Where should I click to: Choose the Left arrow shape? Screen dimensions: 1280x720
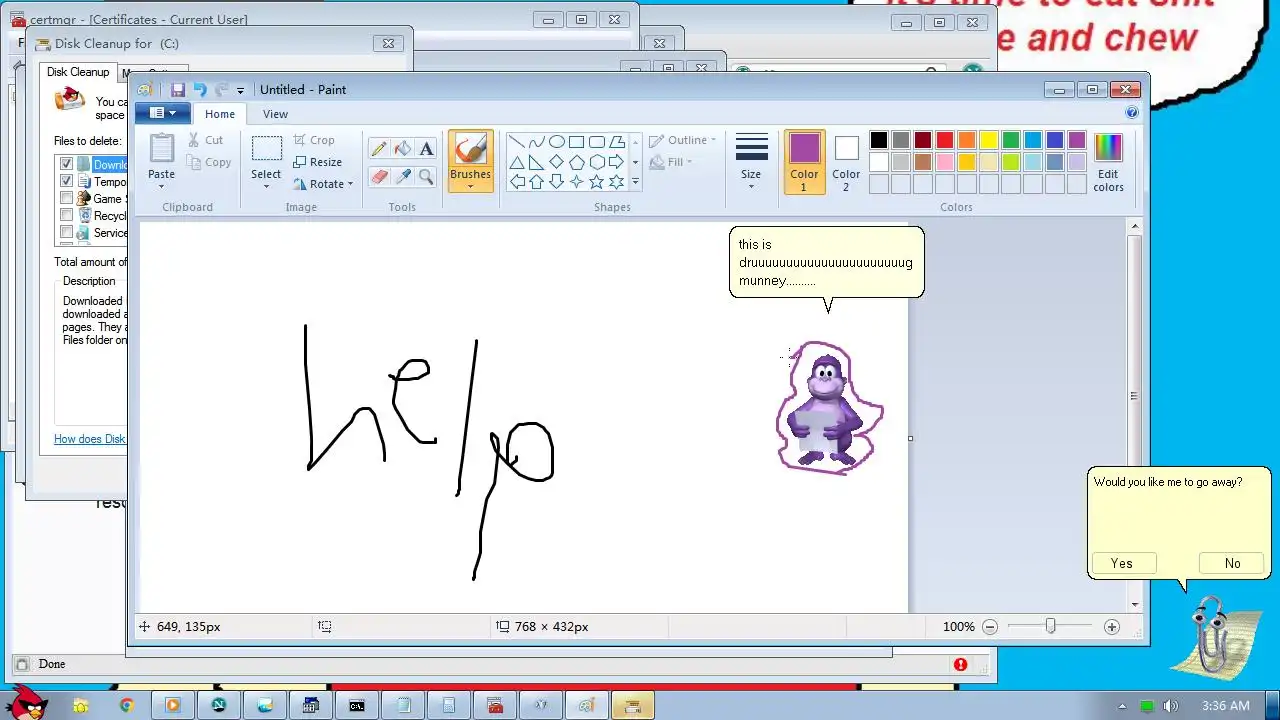(517, 182)
